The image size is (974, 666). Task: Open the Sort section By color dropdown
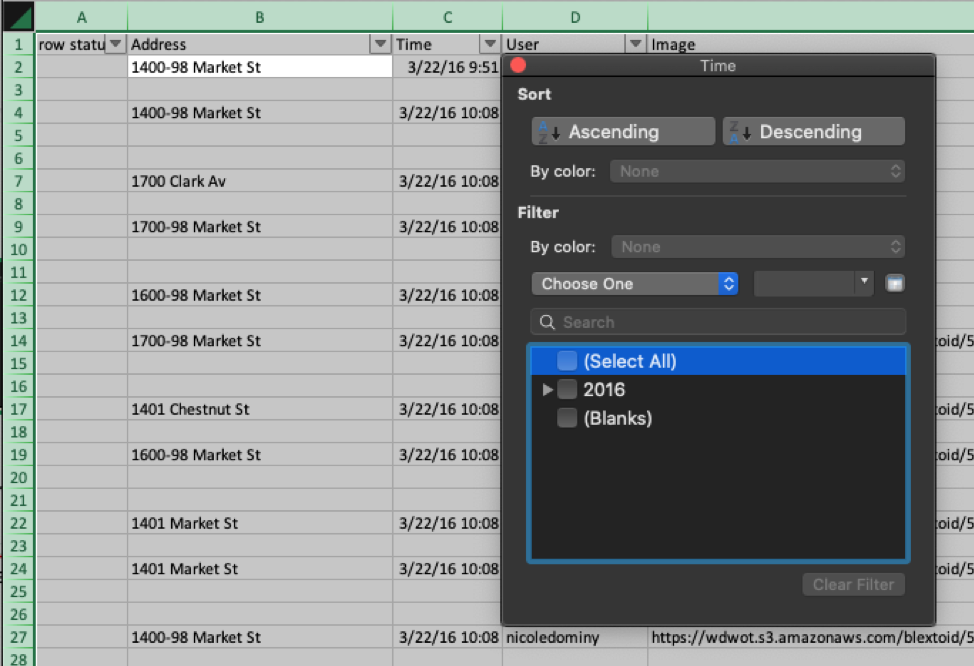coord(757,170)
